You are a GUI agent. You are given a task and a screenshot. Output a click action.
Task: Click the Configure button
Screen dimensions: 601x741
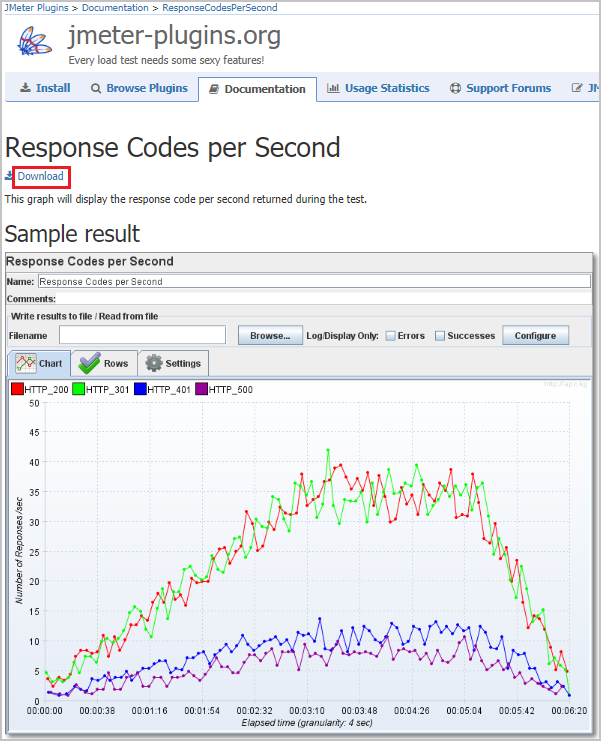tap(535, 336)
